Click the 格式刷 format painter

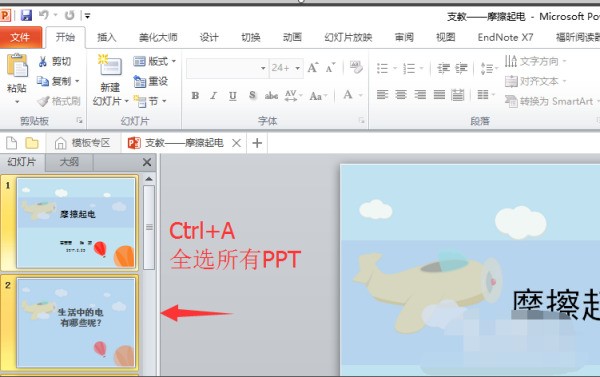point(59,101)
